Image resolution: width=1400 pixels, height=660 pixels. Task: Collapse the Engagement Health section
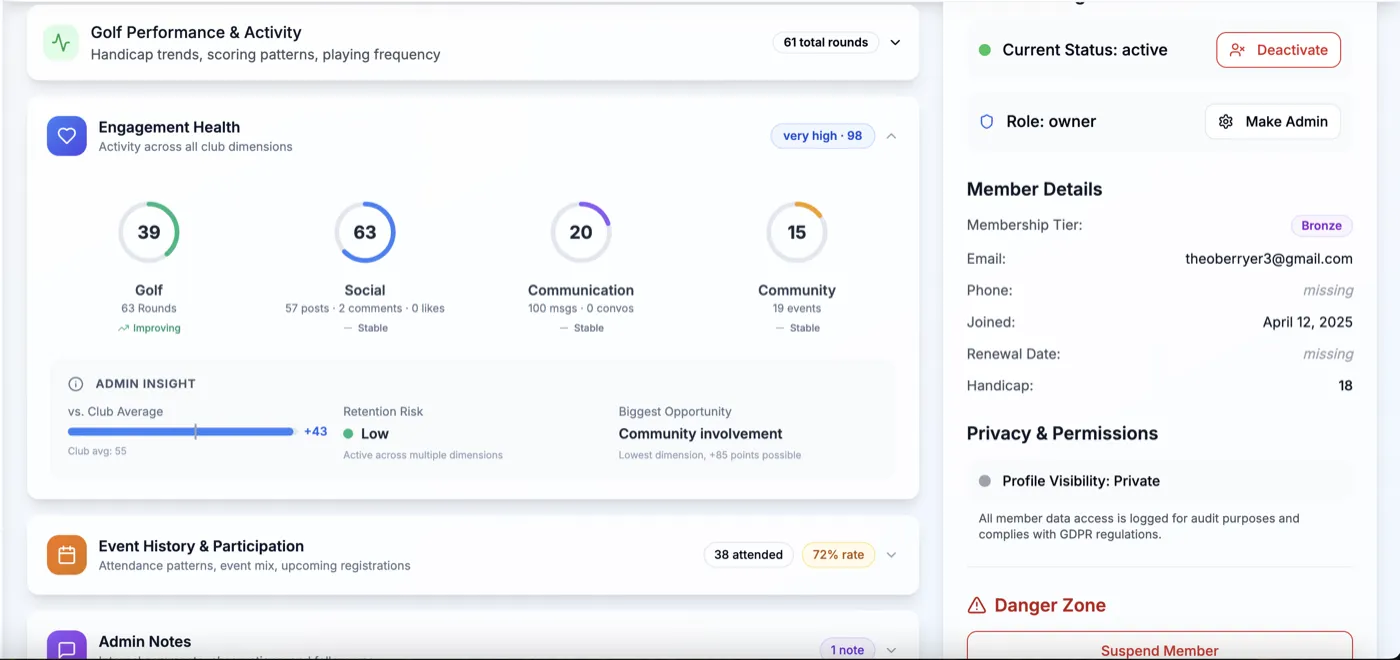(x=891, y=136)
